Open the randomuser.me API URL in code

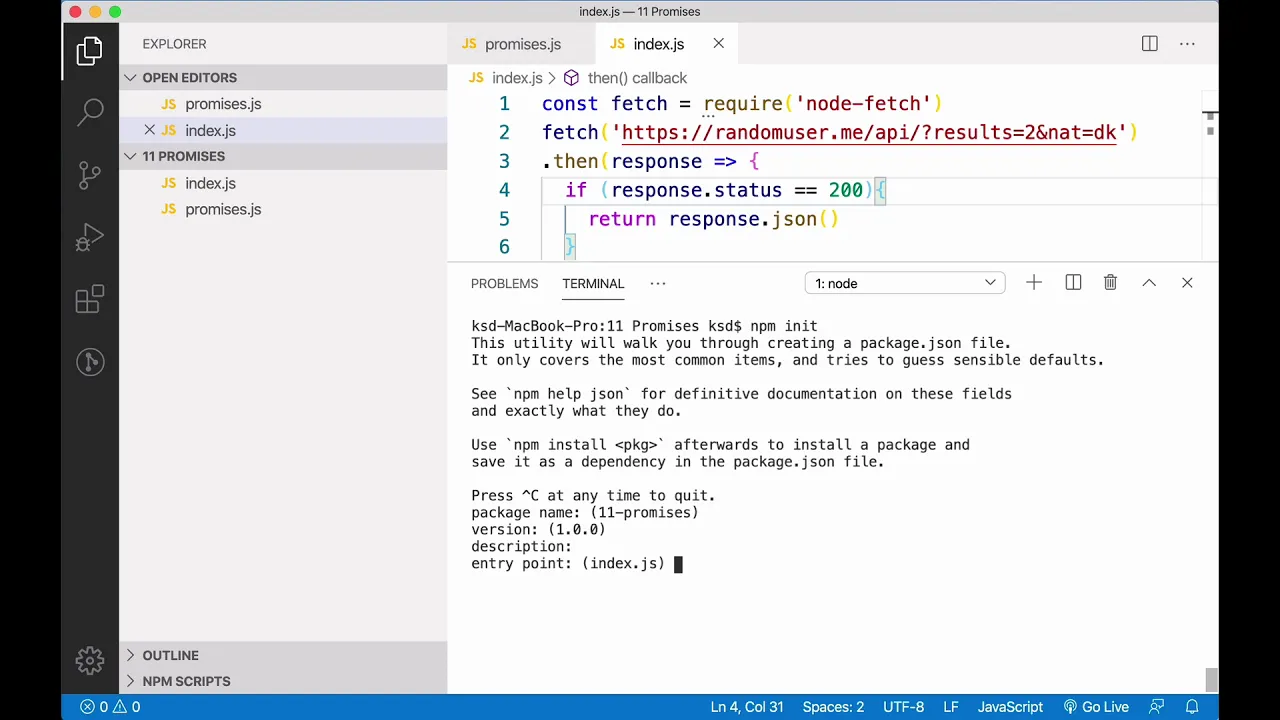868,132
